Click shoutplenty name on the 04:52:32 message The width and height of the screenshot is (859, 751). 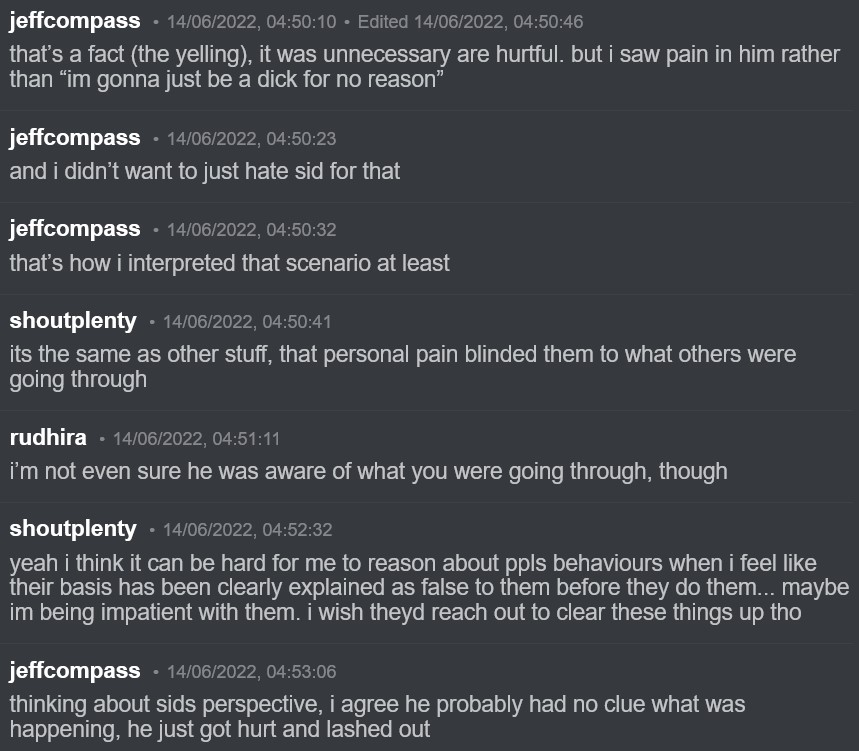[x=73, y=528]
